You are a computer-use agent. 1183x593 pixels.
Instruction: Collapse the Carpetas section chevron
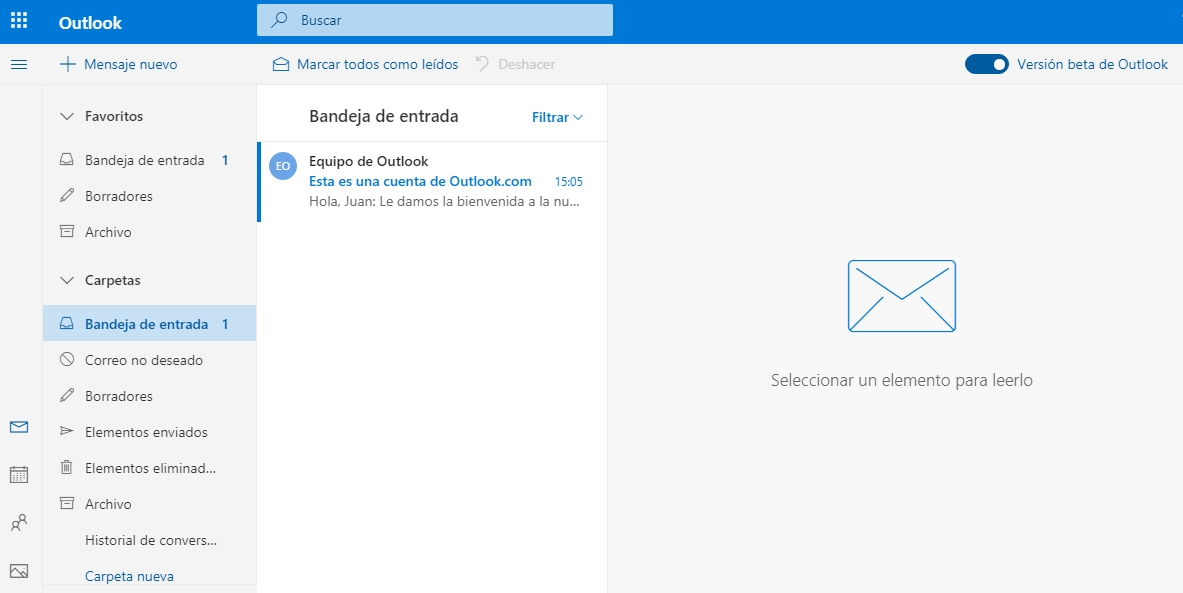(67, 280)
